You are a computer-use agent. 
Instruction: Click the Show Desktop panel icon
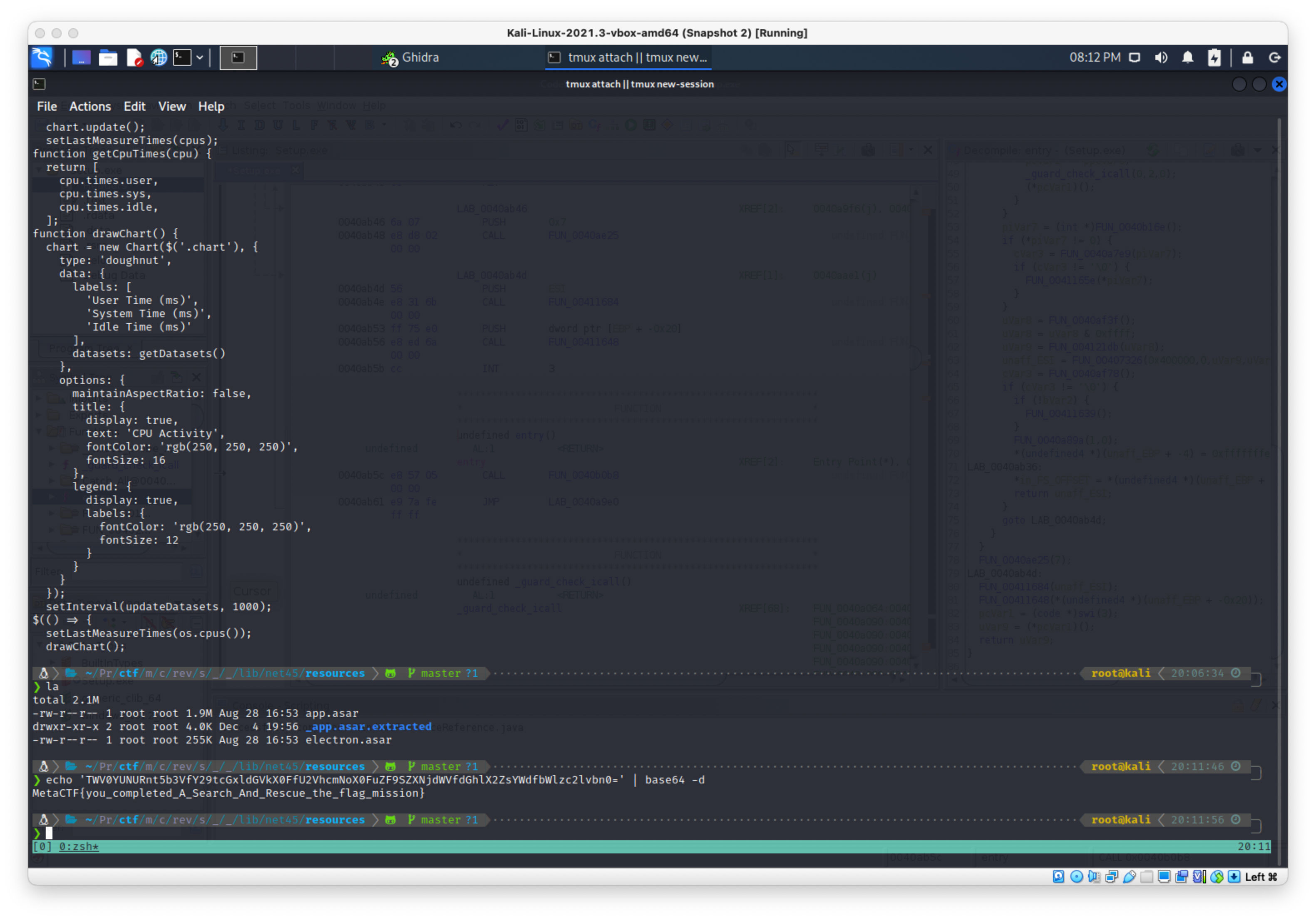click(x=81, y=57)
